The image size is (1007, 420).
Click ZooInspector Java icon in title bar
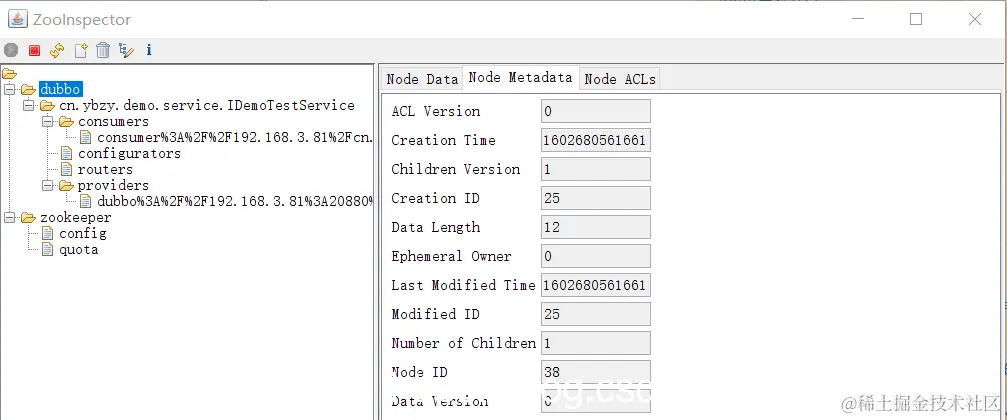(x=17, y=19)
